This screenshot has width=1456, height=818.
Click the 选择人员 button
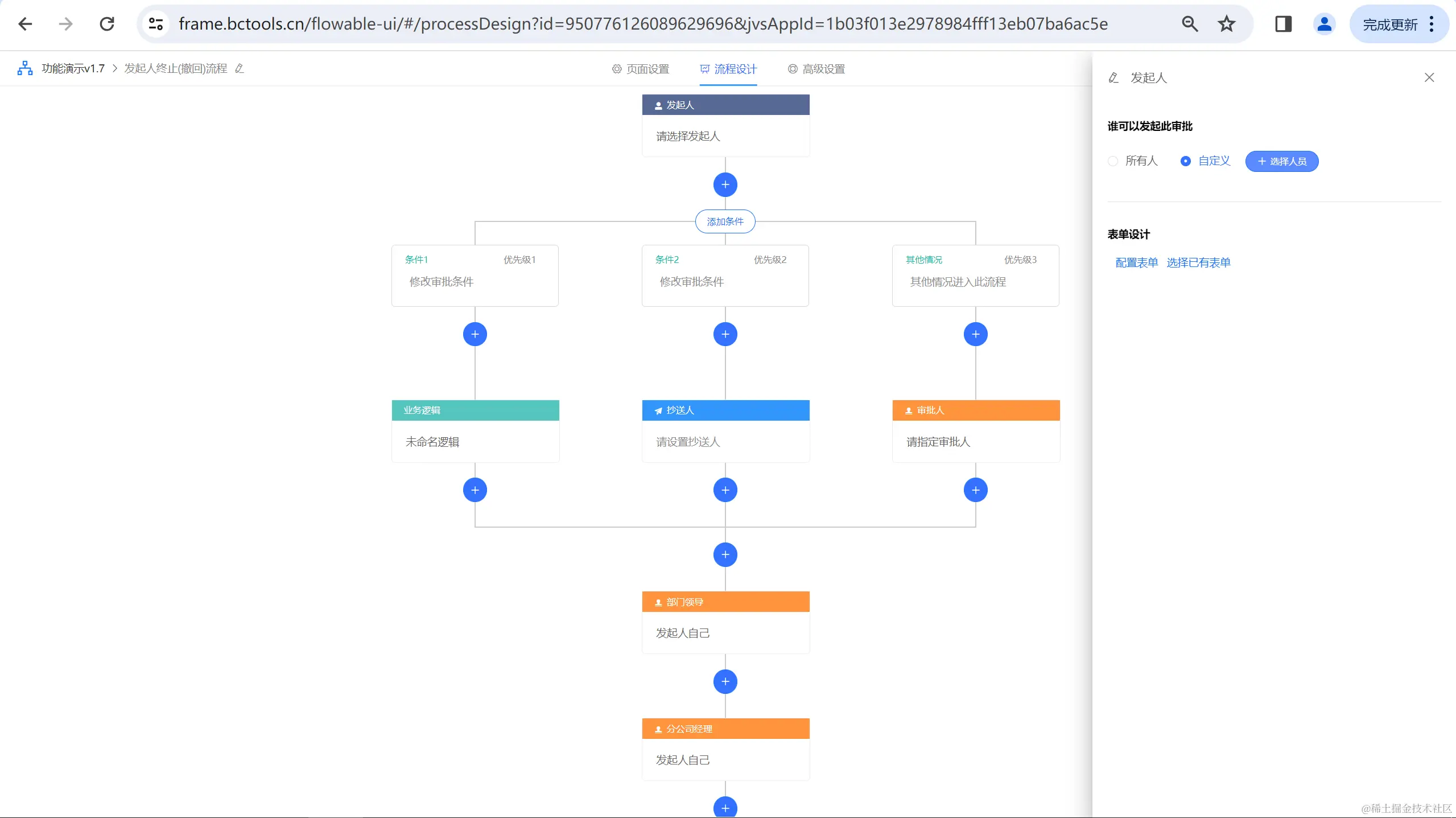[x=1281, y=161]
